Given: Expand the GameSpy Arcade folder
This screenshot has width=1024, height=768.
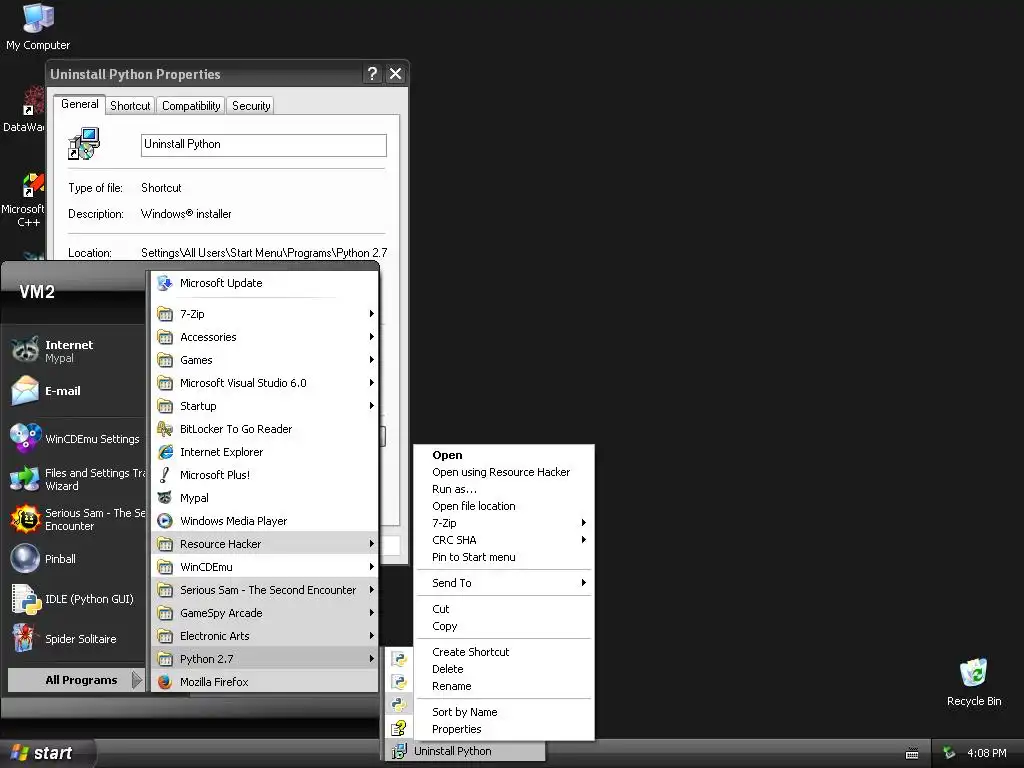Looking at the screenshot, I should tap(264, 613).
